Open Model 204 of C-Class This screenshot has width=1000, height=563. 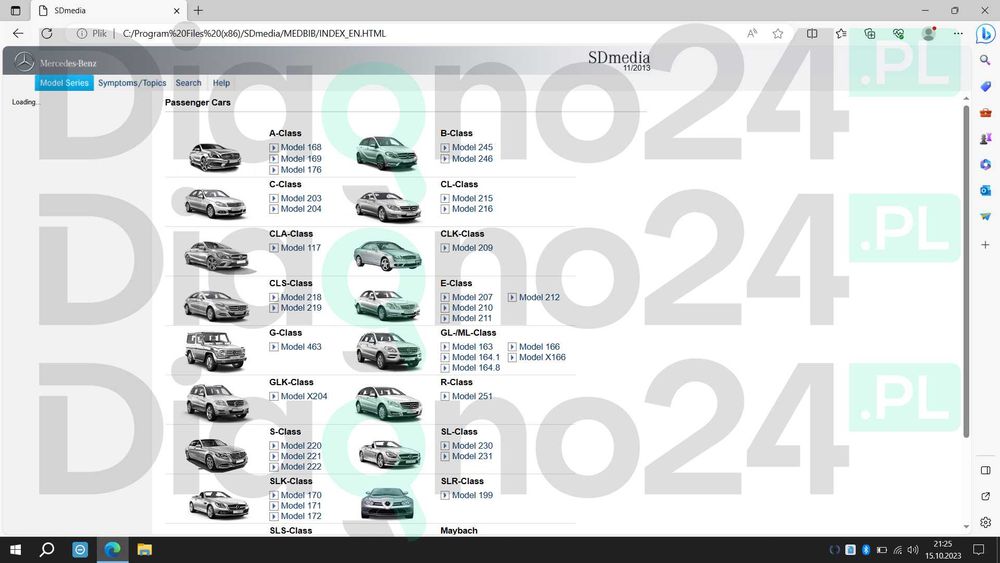click(301, 208)
